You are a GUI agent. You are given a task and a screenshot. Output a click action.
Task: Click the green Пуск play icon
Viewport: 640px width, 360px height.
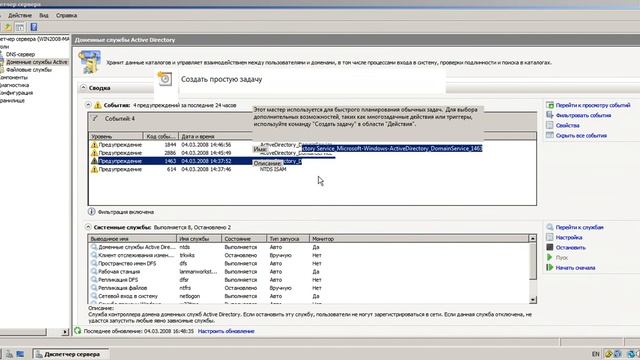pos(549,258)
